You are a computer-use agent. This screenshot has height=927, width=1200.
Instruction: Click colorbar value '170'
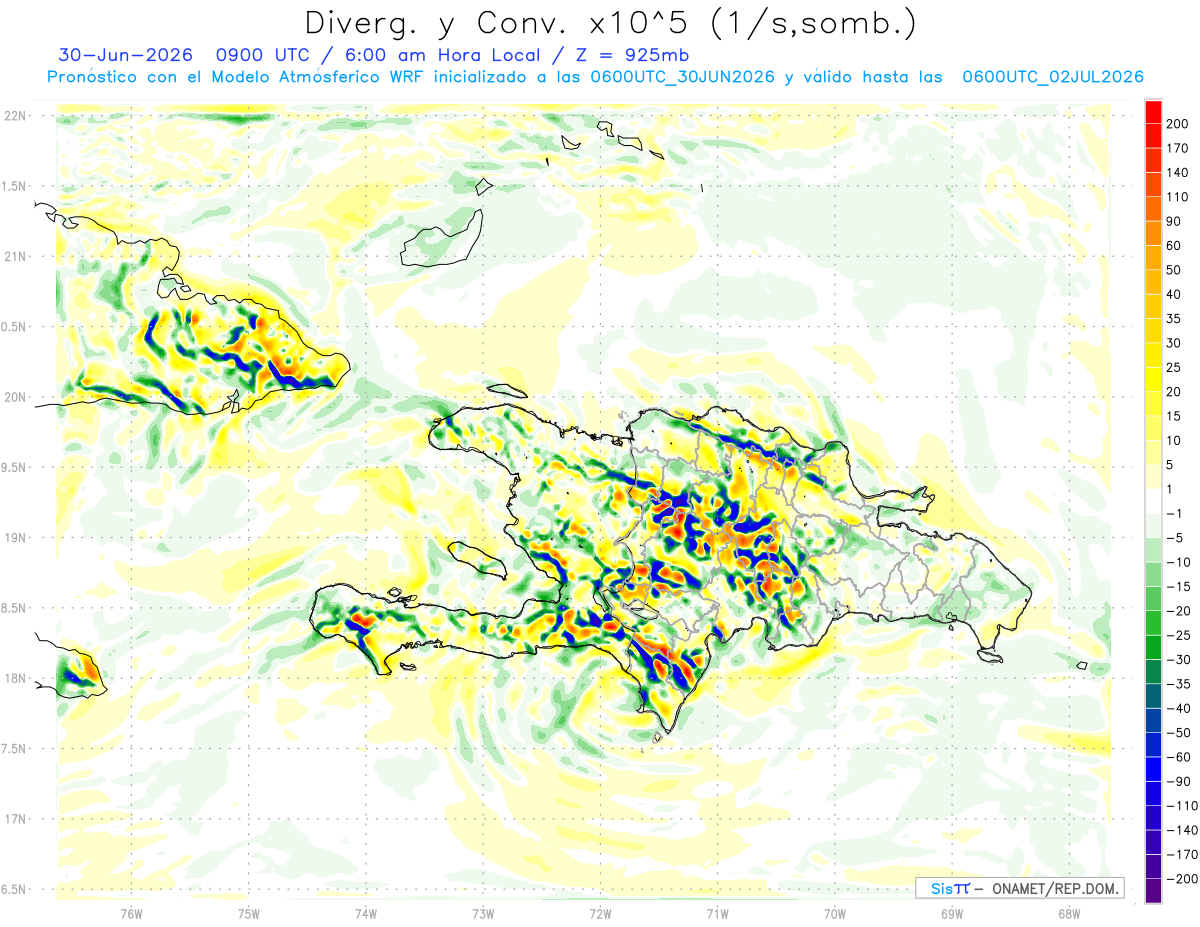[x=1176, y=147]
